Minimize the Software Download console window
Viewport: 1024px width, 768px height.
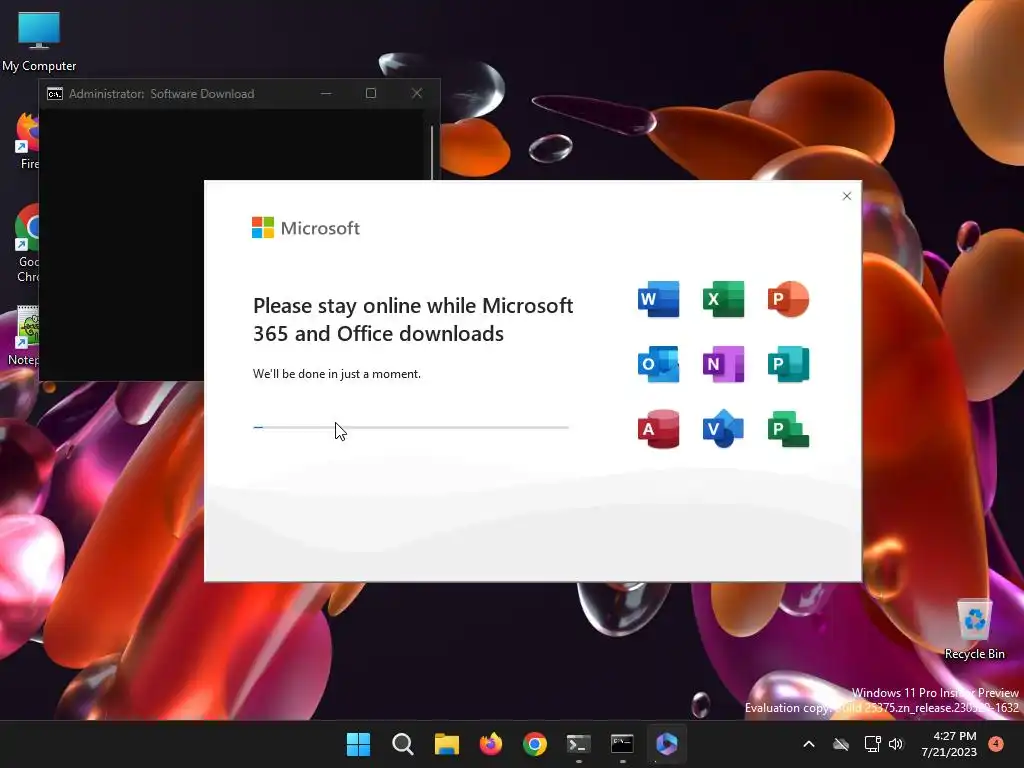point(326,93)
